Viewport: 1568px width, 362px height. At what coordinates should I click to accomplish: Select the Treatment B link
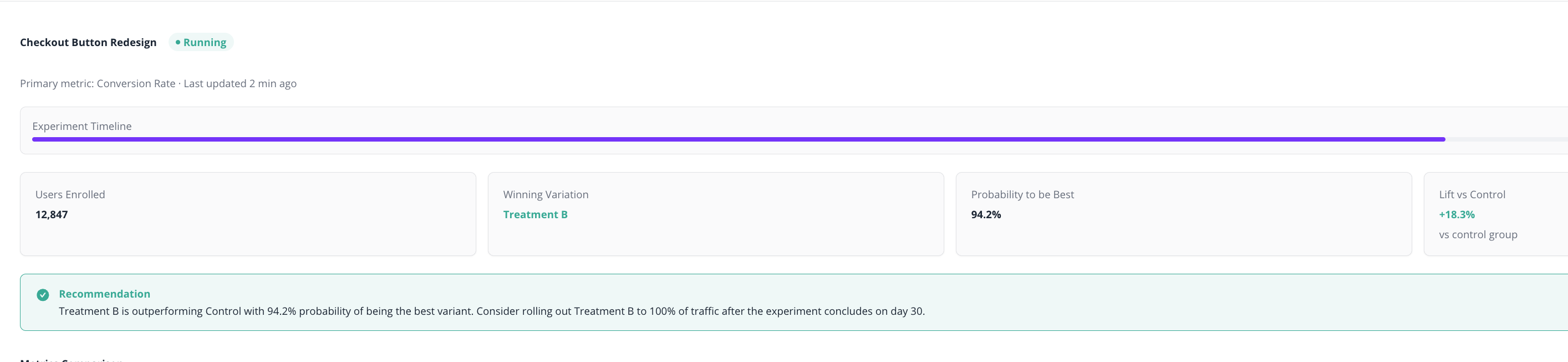click(535, 214)
